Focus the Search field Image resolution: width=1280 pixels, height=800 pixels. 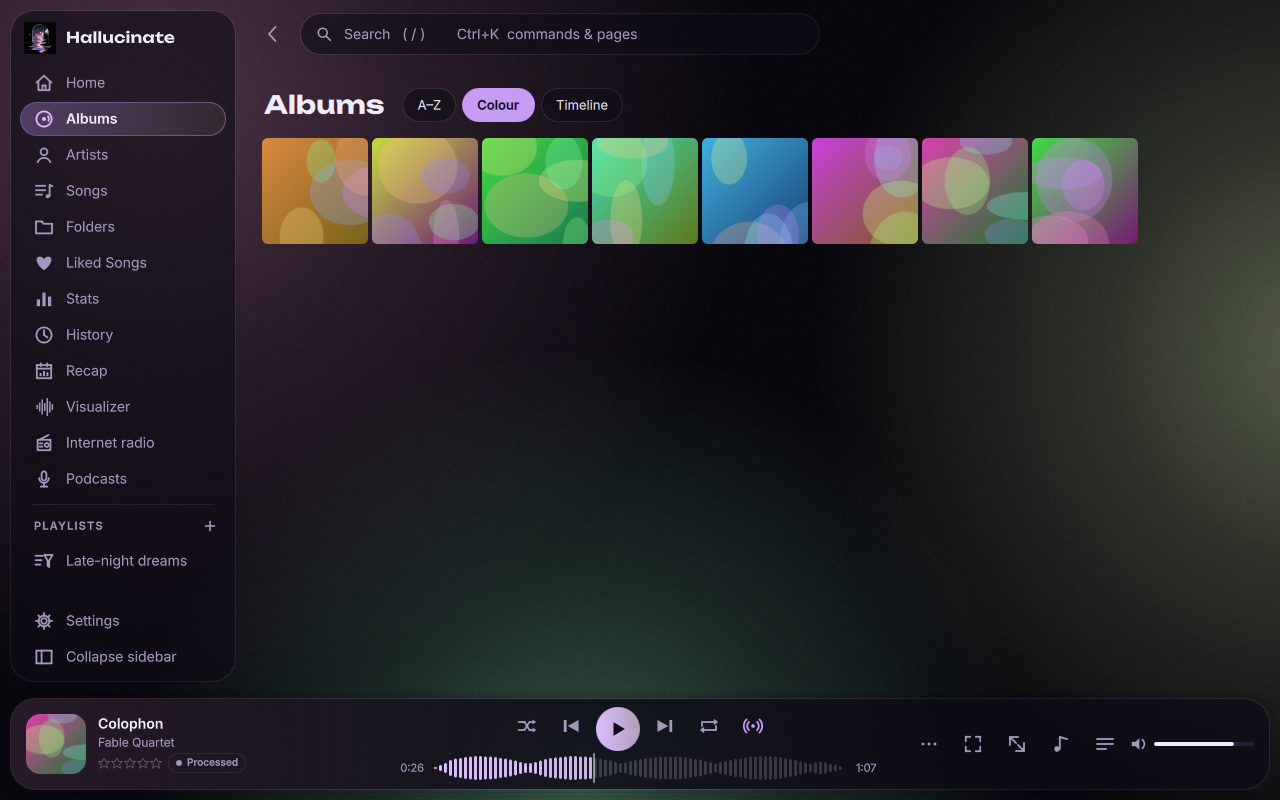pos(560,34)
